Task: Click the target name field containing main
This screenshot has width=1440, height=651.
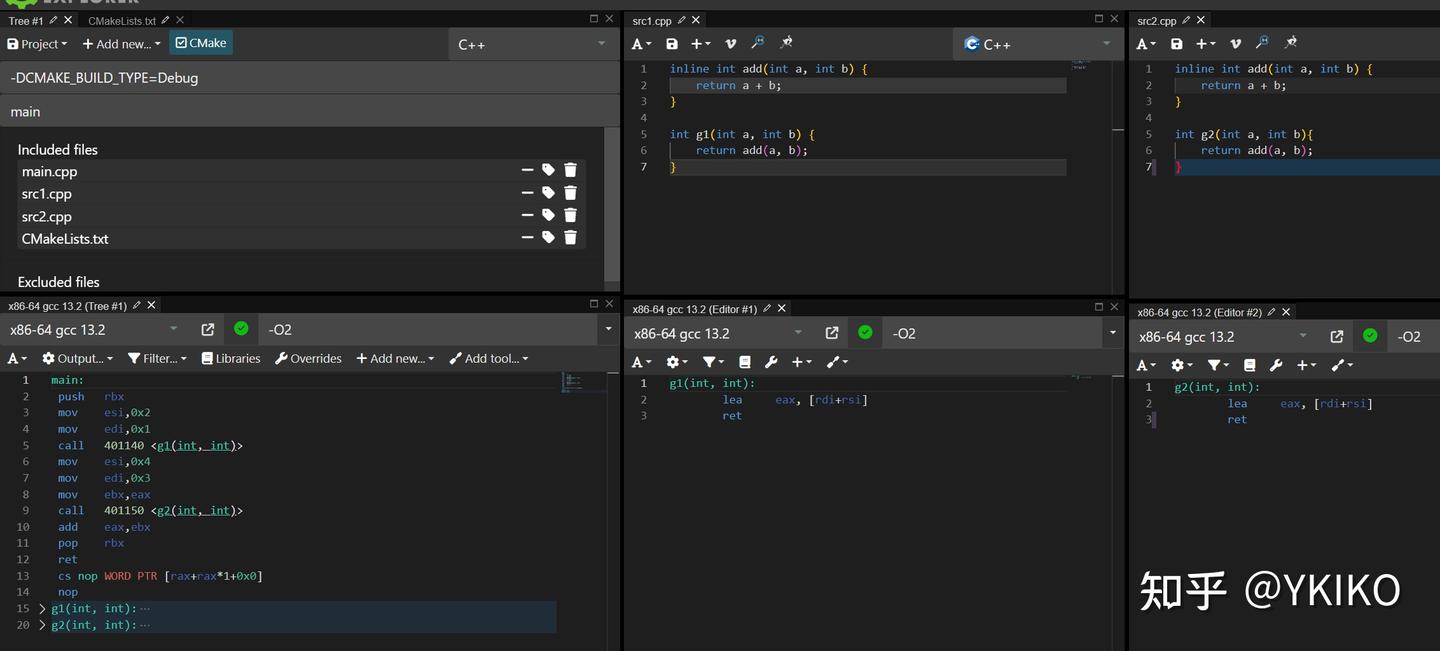Action: point(310,112)
